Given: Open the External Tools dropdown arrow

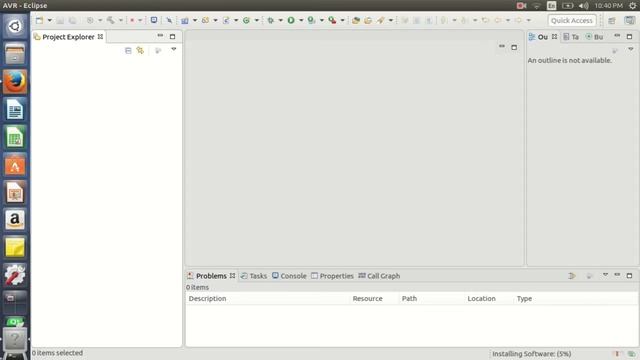Looking at the screenshot, I should (342, 20).
